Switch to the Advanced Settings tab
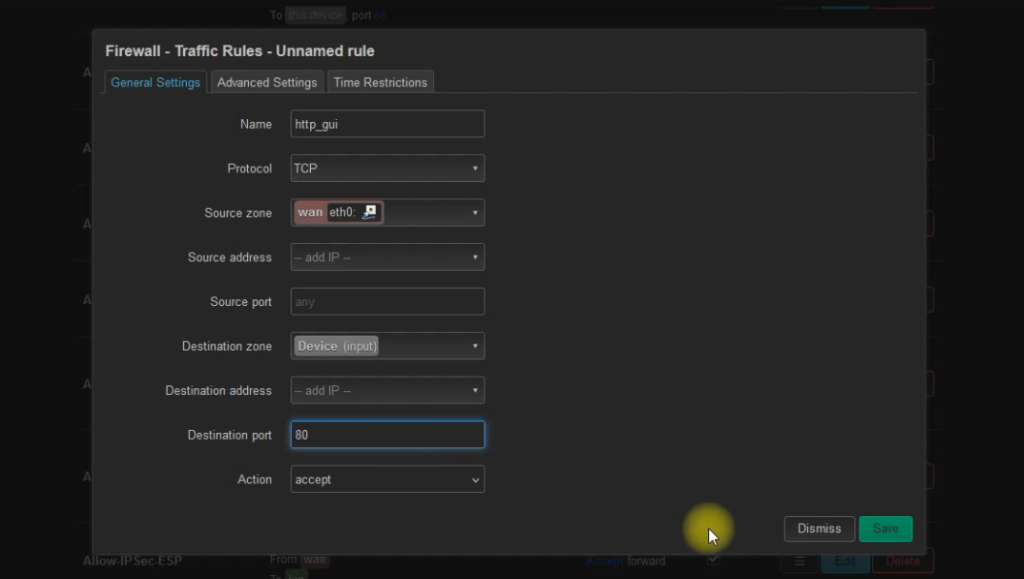The image size is (1024, 579). point(266,83)
